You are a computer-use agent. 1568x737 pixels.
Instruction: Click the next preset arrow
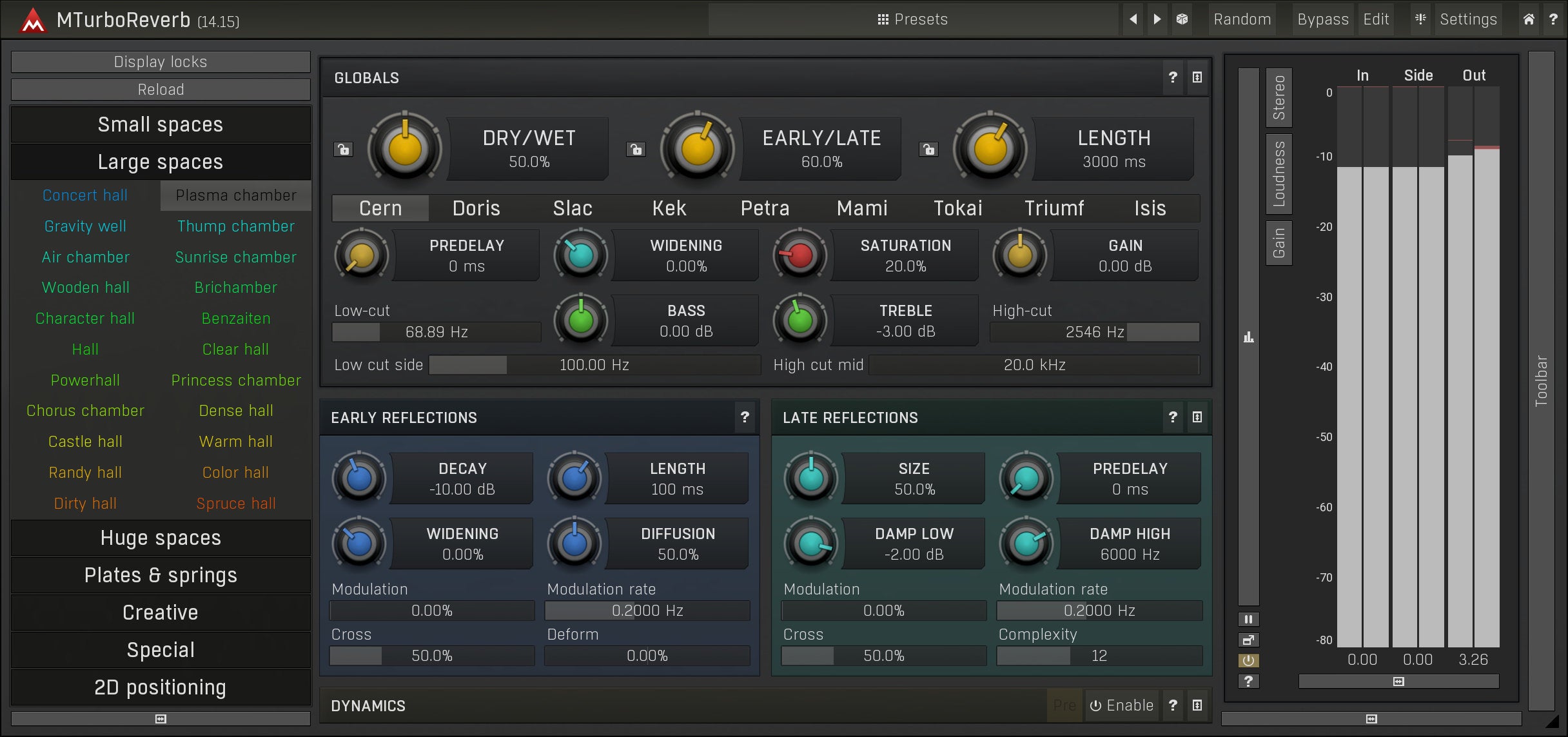[x=1157, y=19]
